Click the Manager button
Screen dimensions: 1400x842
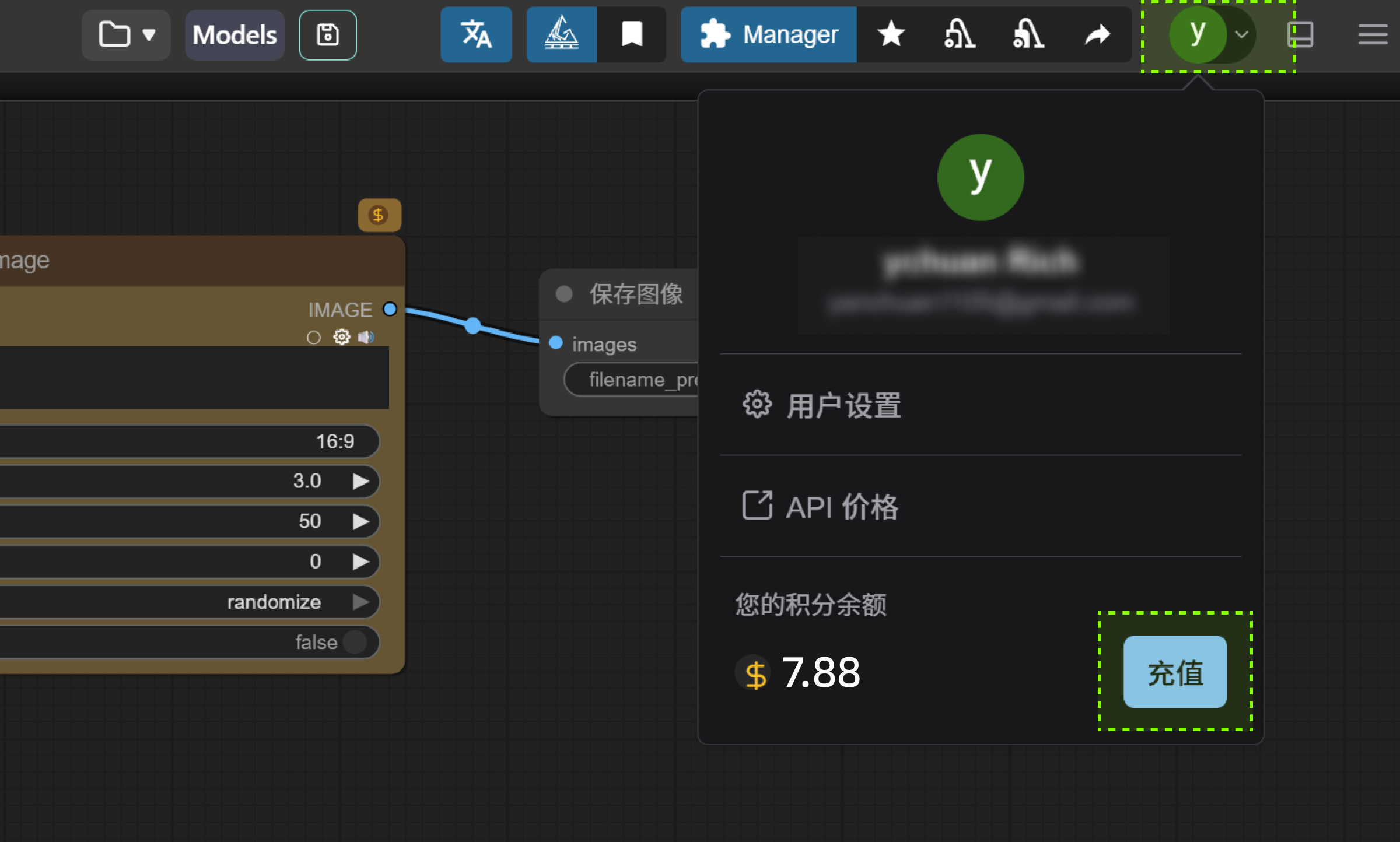tap(768, 35)
